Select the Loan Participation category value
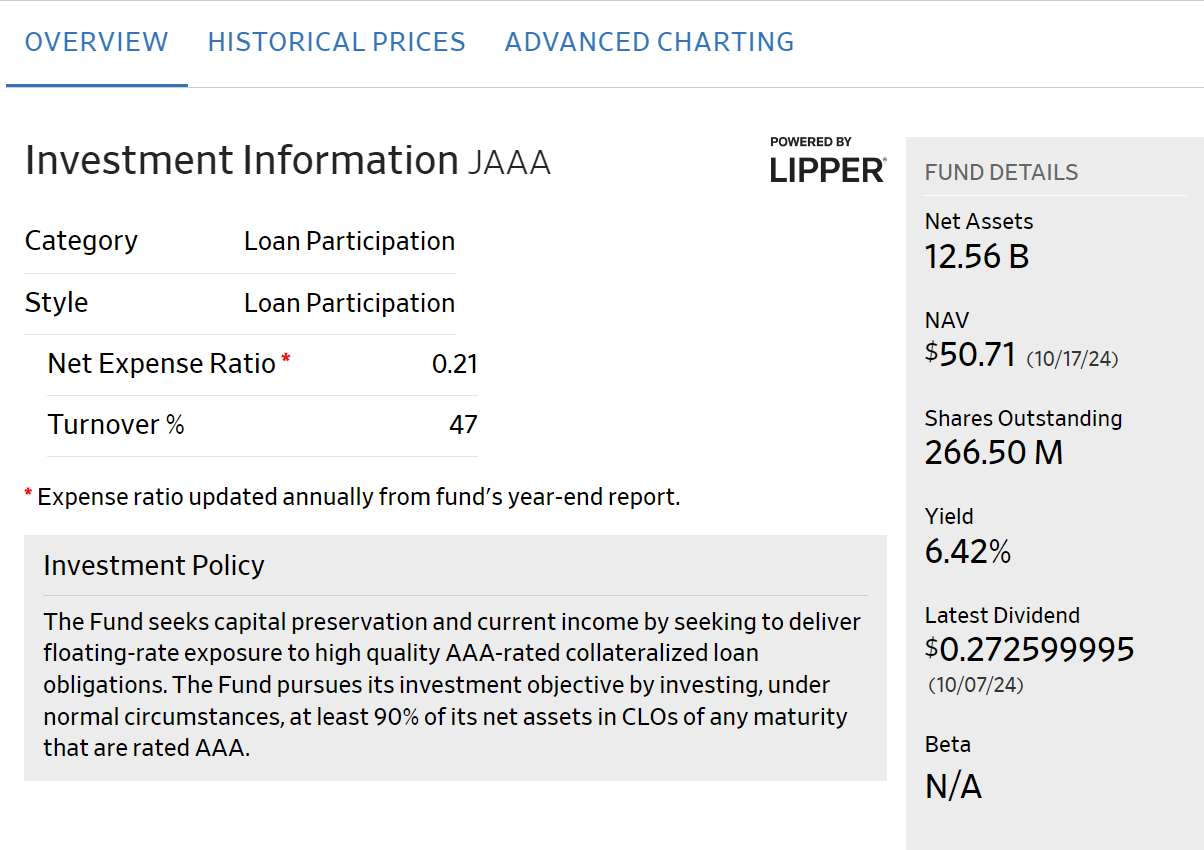Viewport: 1204px width, 850px height. click(x=349, y=241)
